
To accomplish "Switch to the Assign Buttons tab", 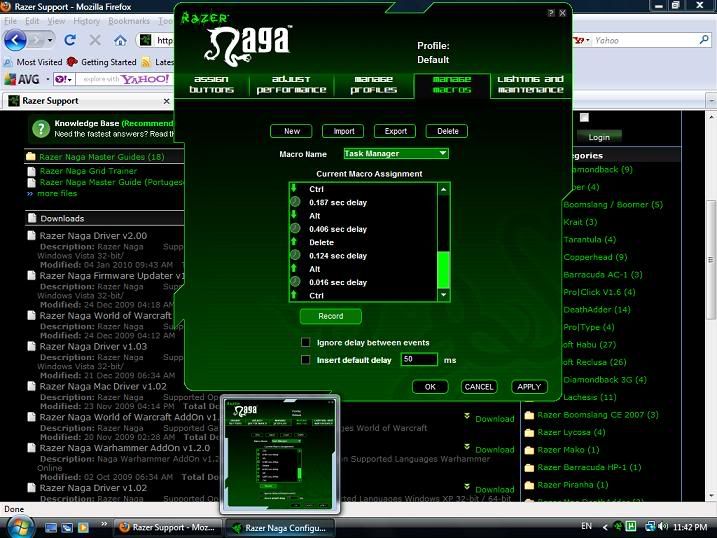I will tap(212, 84).
